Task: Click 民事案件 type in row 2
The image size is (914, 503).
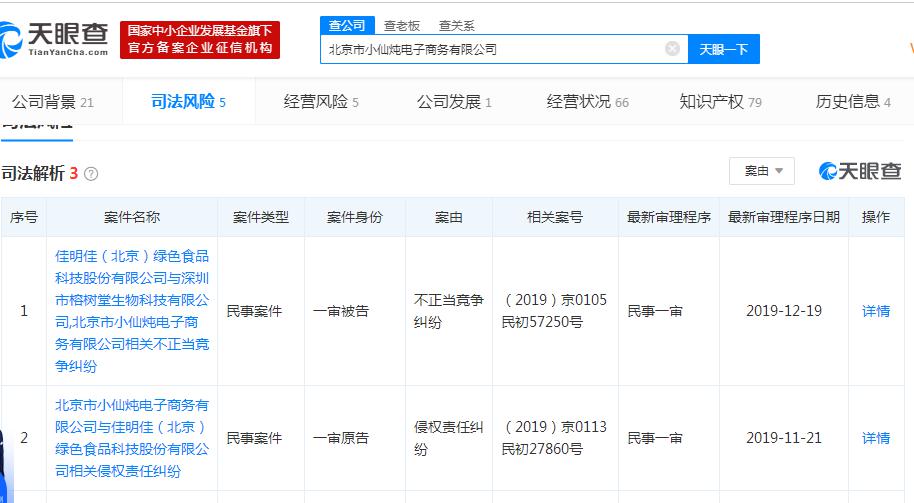Action: pyautogui.click(x=254, y=438)
